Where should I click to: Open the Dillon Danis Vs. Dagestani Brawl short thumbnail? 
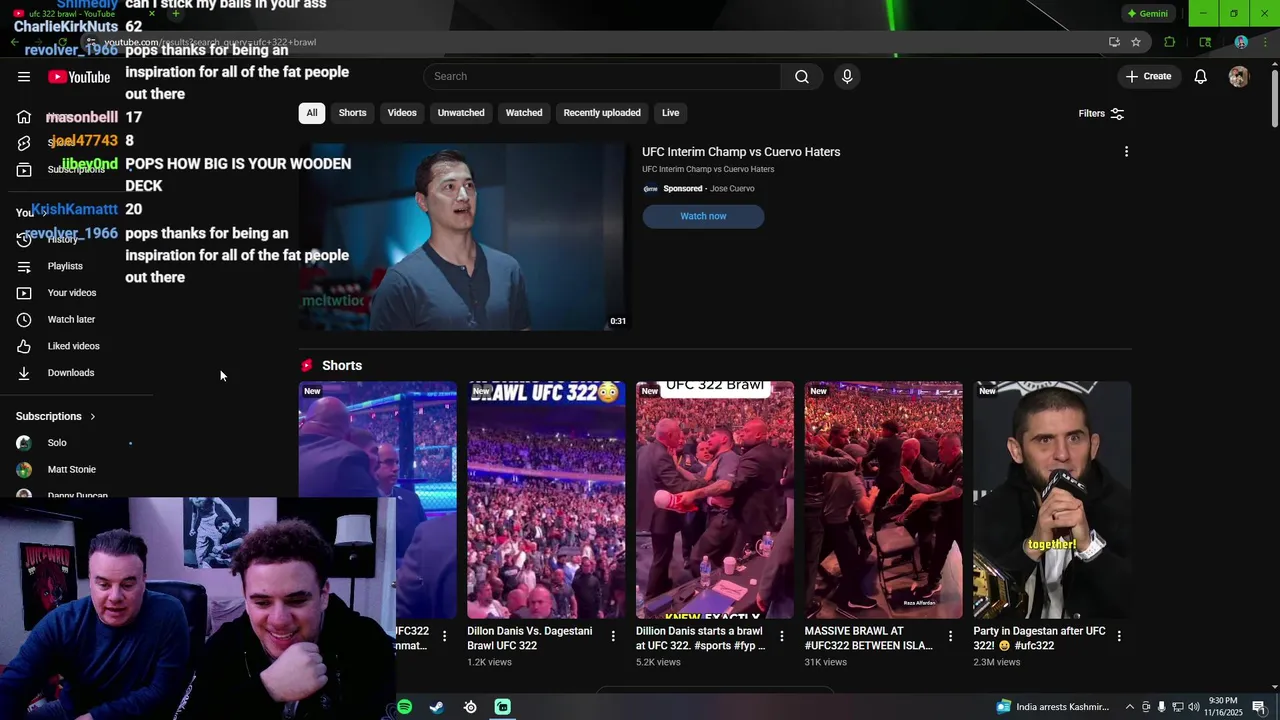coord(546,500)
